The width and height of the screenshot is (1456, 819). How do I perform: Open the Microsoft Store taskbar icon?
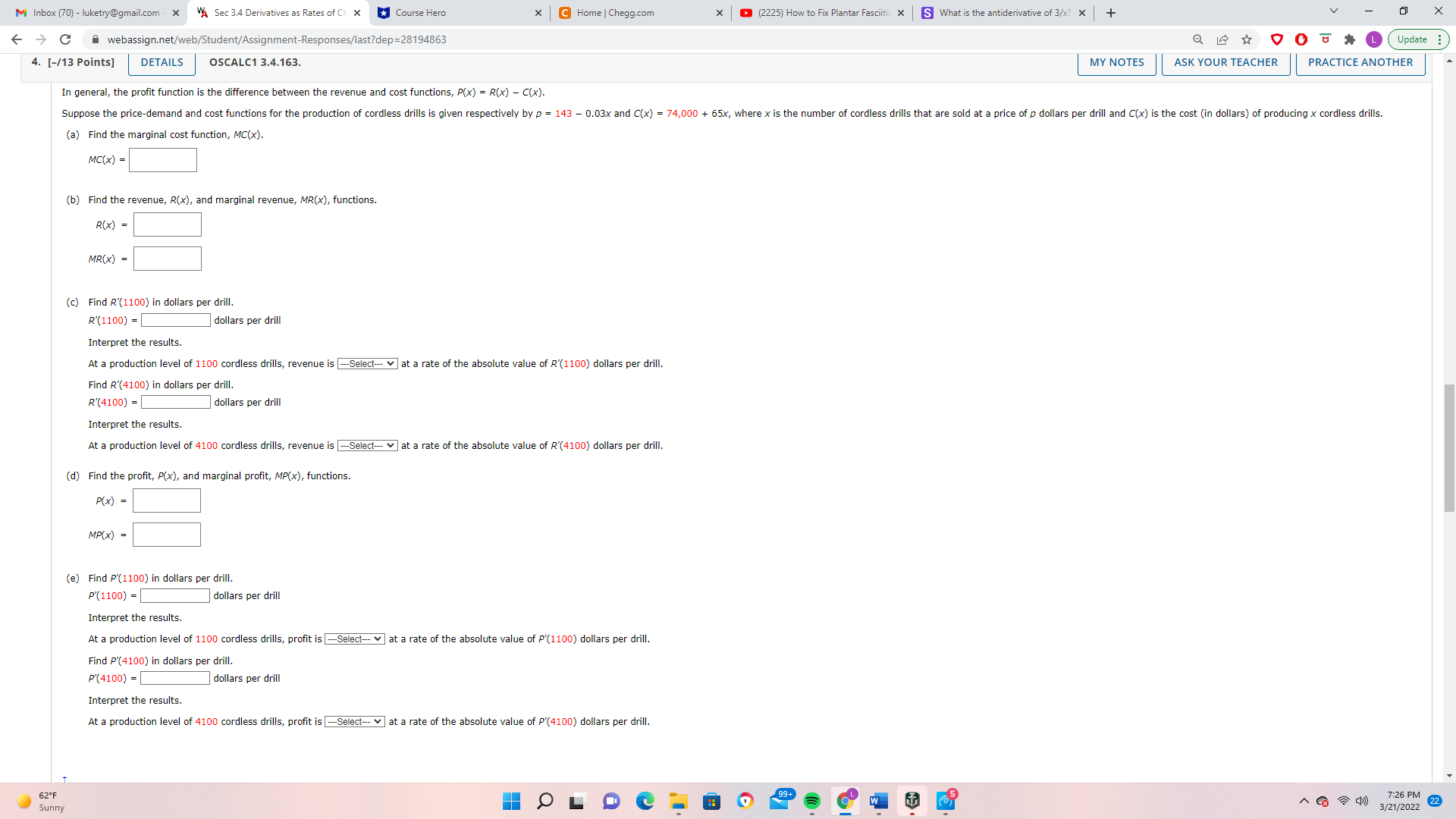(x=711, y=801)
